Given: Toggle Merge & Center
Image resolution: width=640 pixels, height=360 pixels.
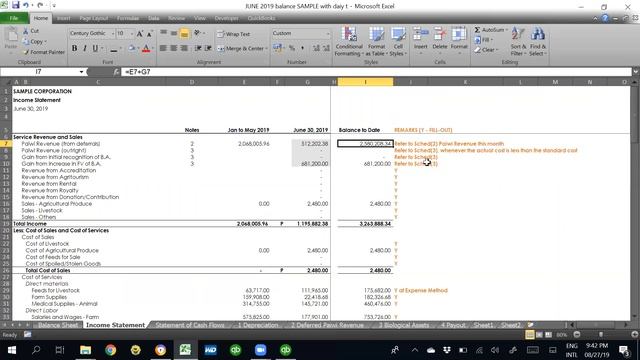Looking at the screenshot, I should tap(240, 49).
